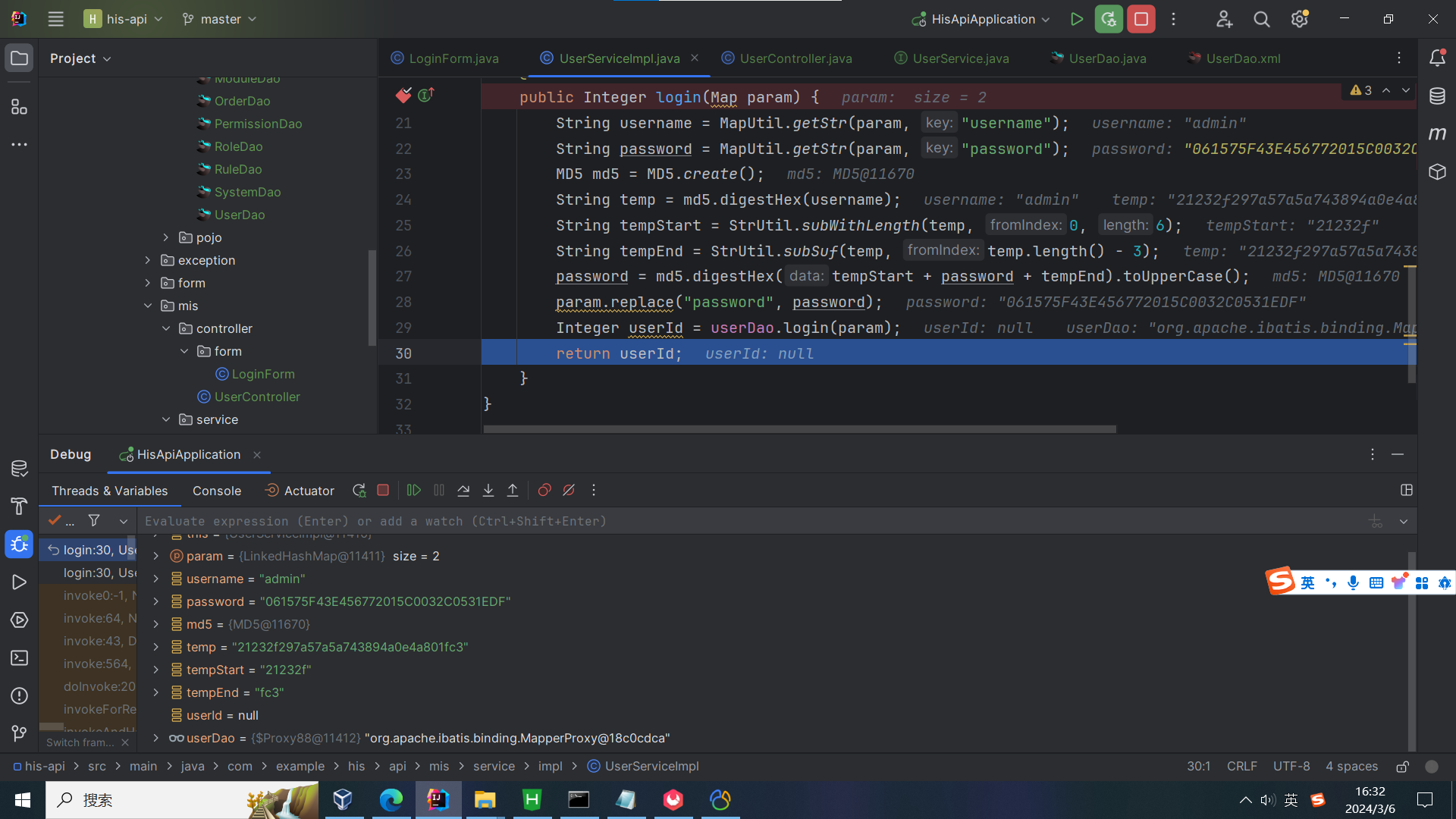
Task: Open the Terminal tool window
Action: 19,657
